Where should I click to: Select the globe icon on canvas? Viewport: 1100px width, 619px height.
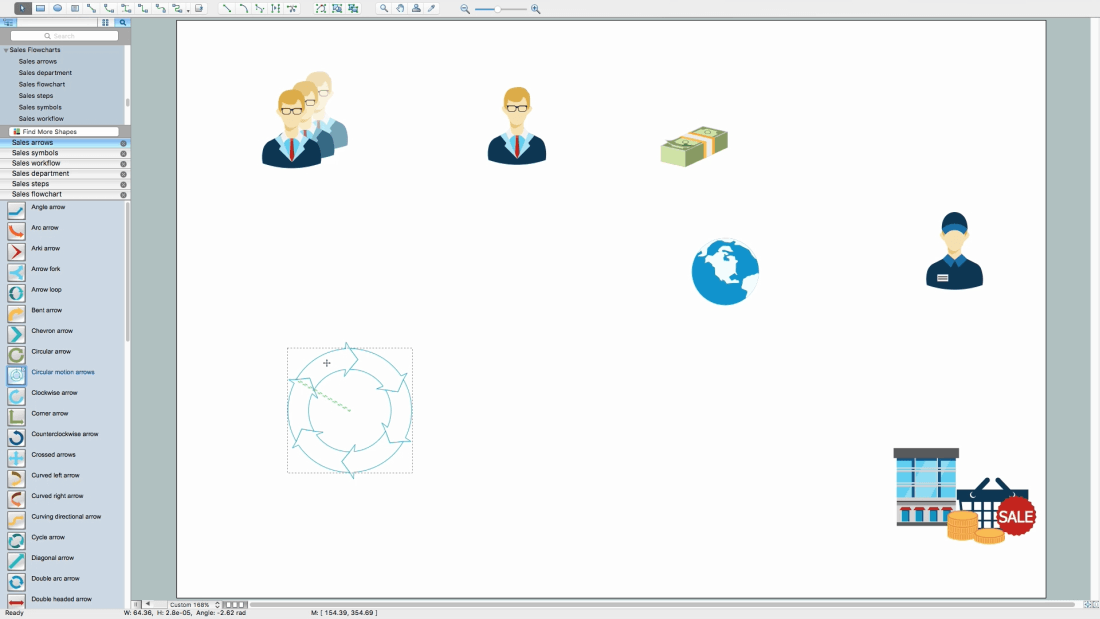(725, 272)
